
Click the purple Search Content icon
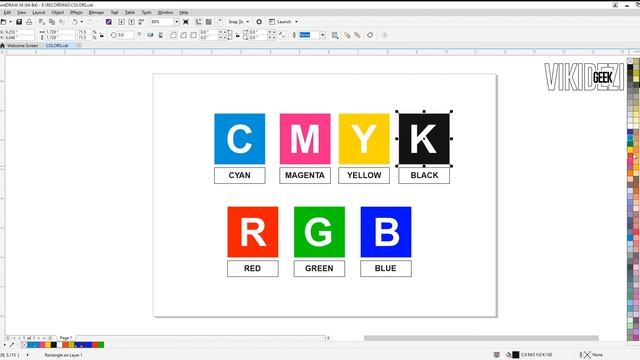(x=109, y=22)
